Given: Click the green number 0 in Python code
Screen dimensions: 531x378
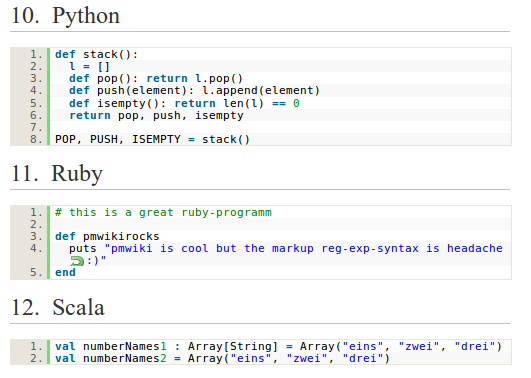Looking at the screenshot, I should 296,103.
